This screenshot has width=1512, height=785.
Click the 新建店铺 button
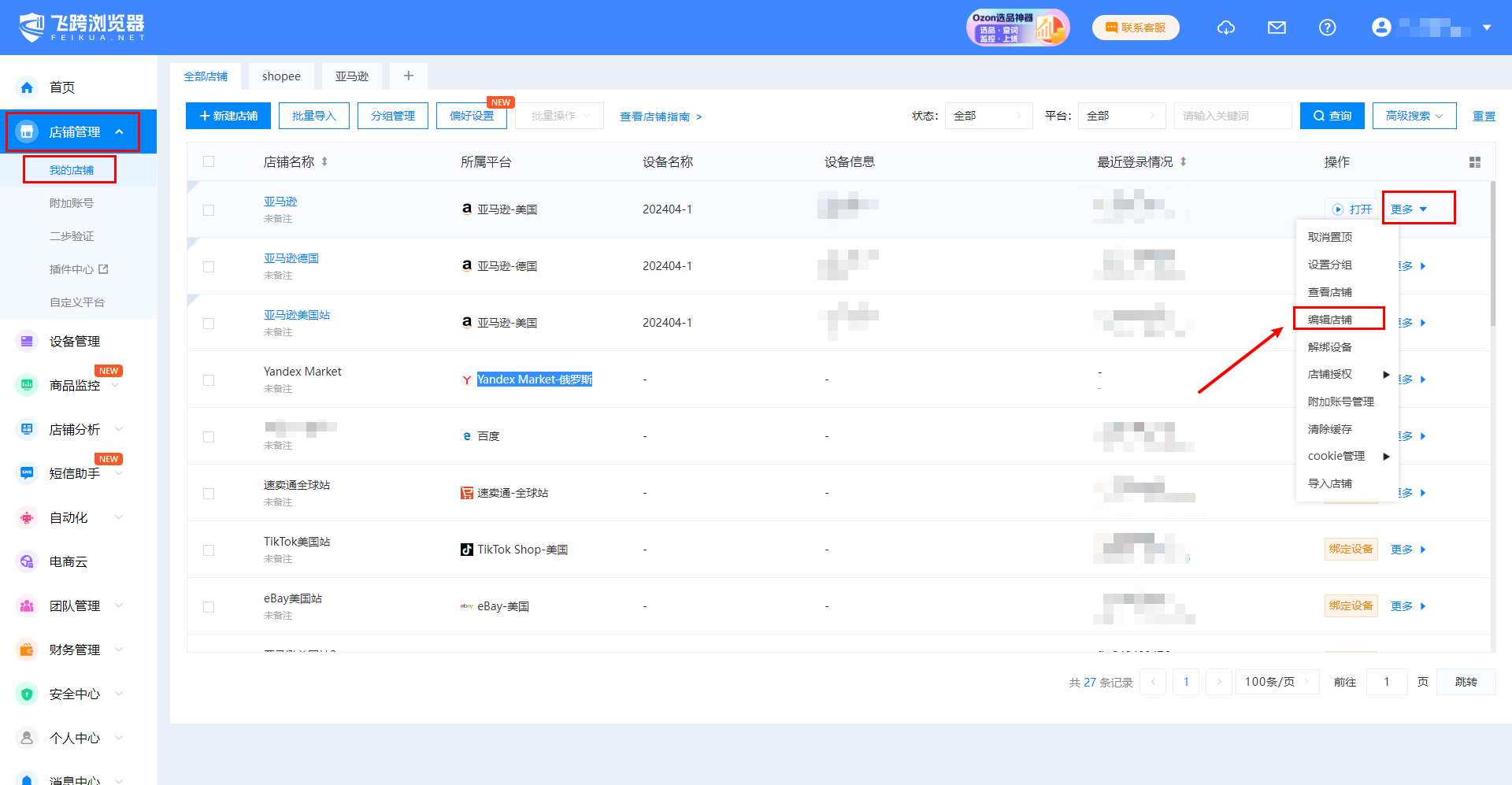point(228,116)
